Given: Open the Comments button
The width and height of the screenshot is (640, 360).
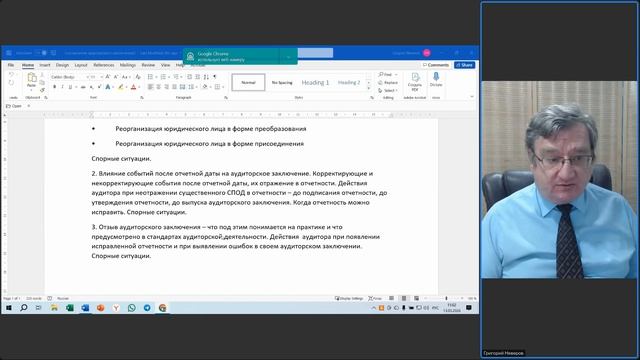Looking at the screenshot, I should pos(436,65).
